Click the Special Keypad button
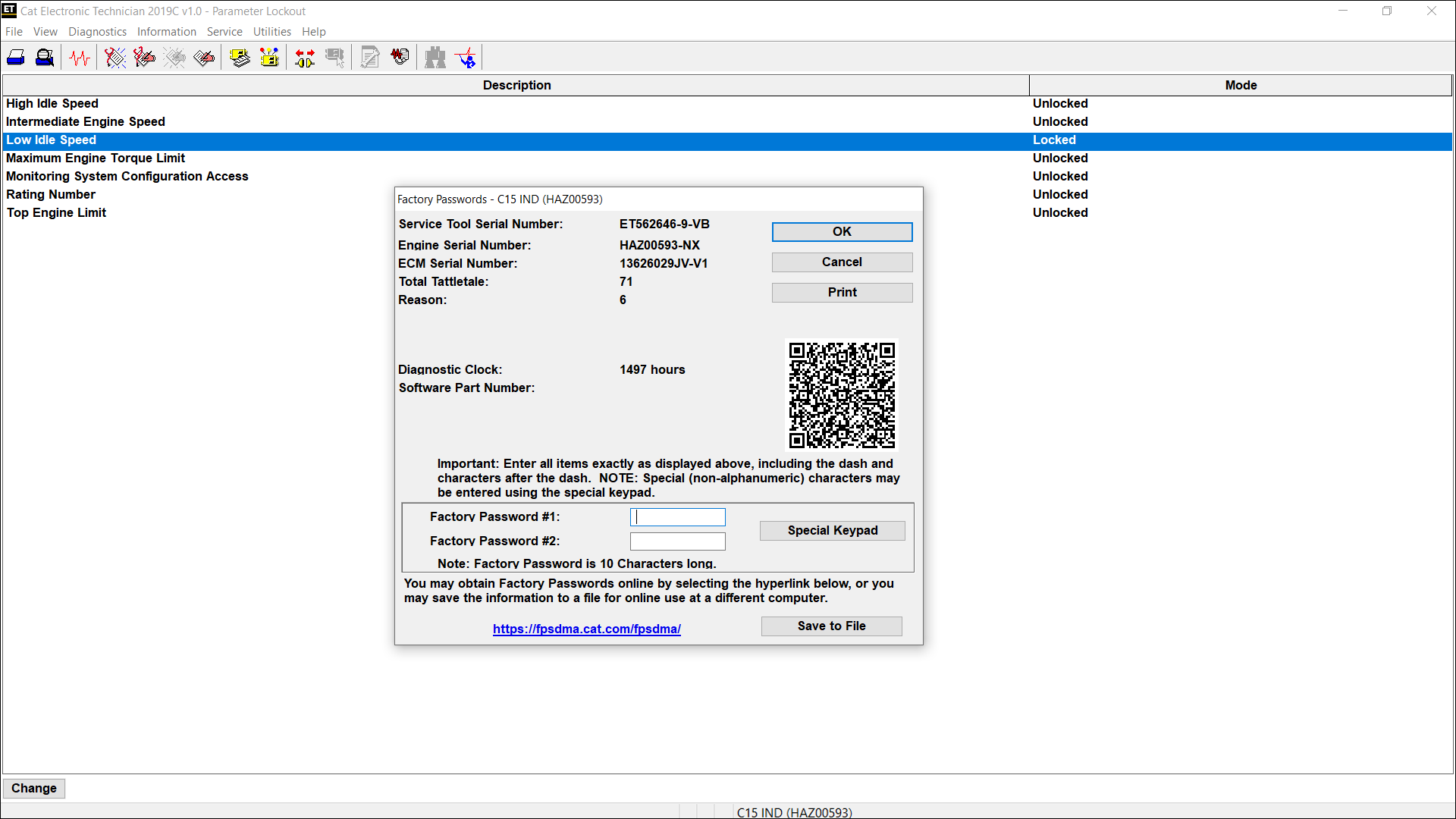1456x819 pixels. 832,531
